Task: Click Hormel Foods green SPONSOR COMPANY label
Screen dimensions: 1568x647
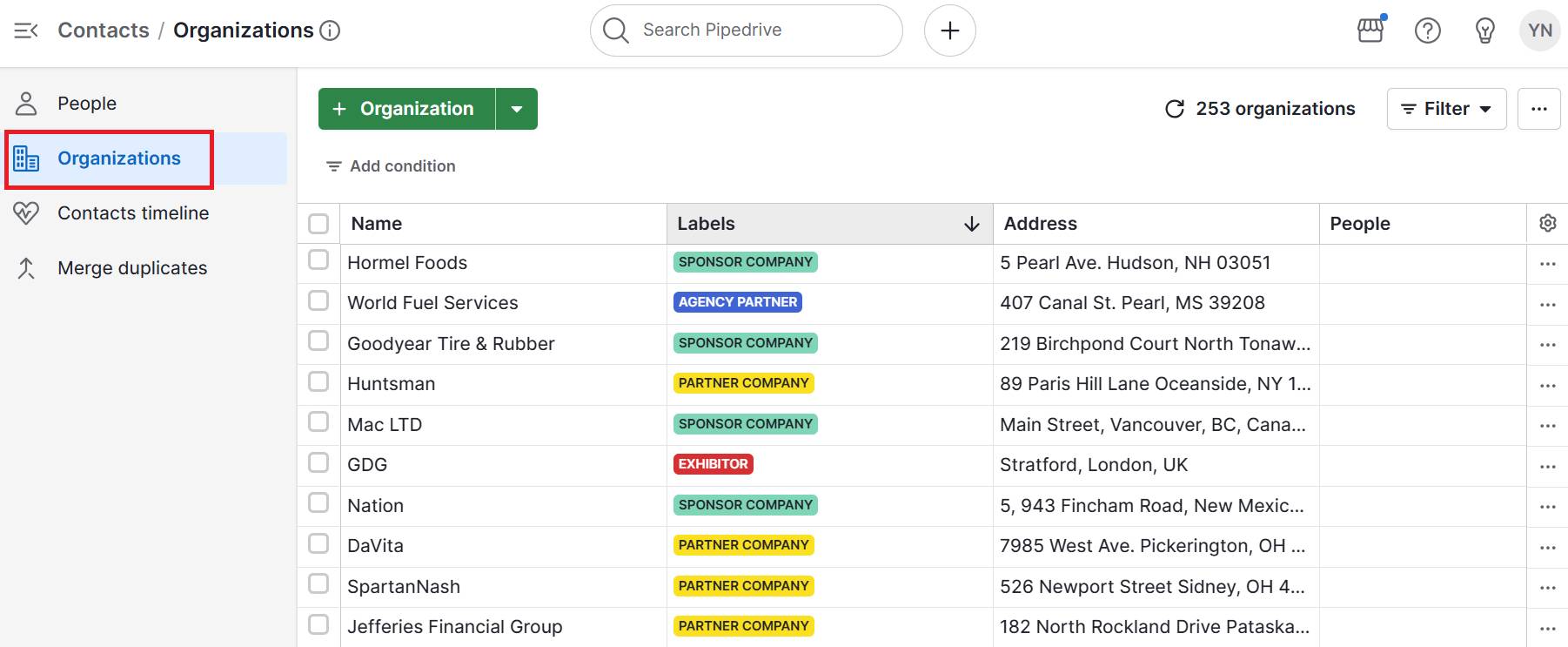Action: tap(746, 262)
